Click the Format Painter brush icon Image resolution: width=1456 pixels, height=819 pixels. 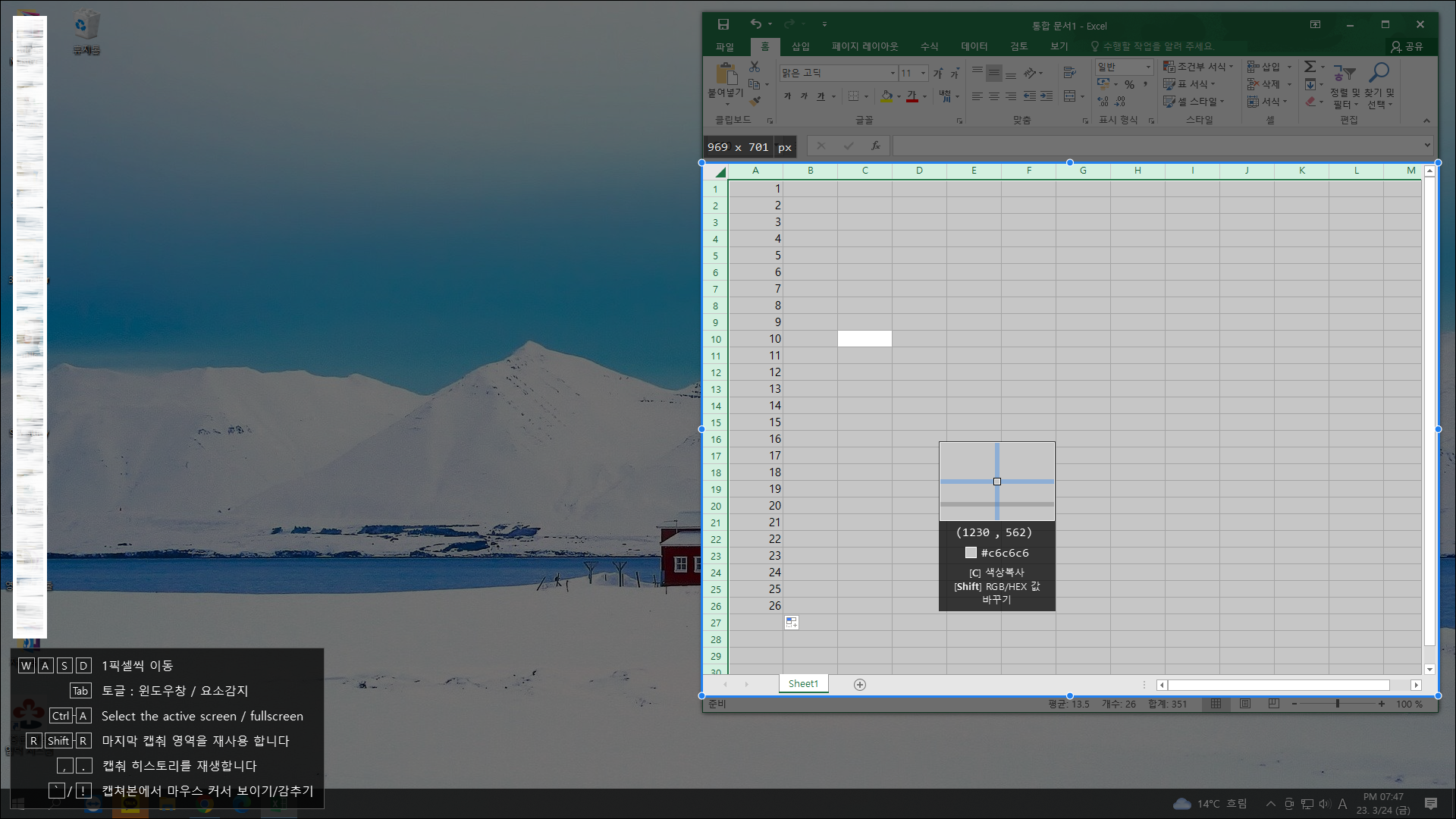tap(755, 101)
